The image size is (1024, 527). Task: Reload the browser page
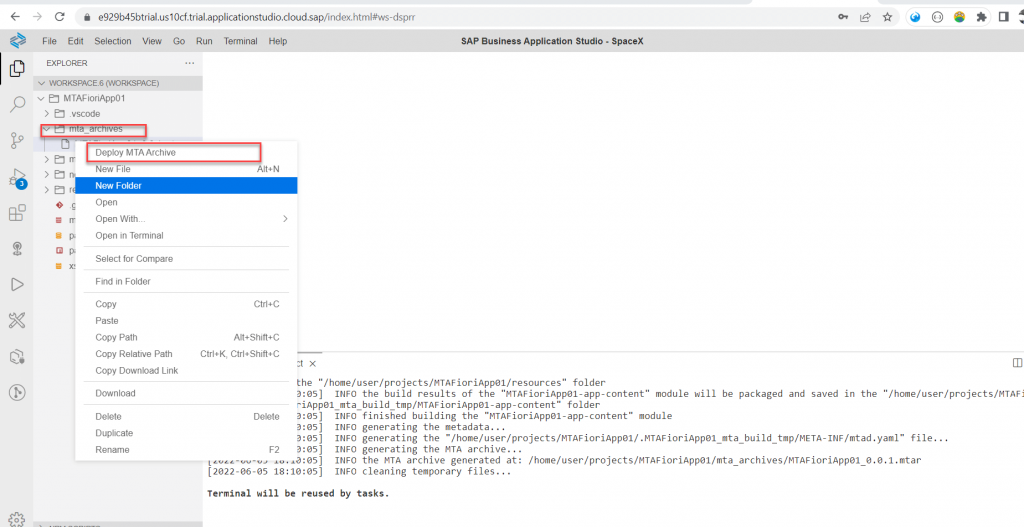tap(59, 17)
